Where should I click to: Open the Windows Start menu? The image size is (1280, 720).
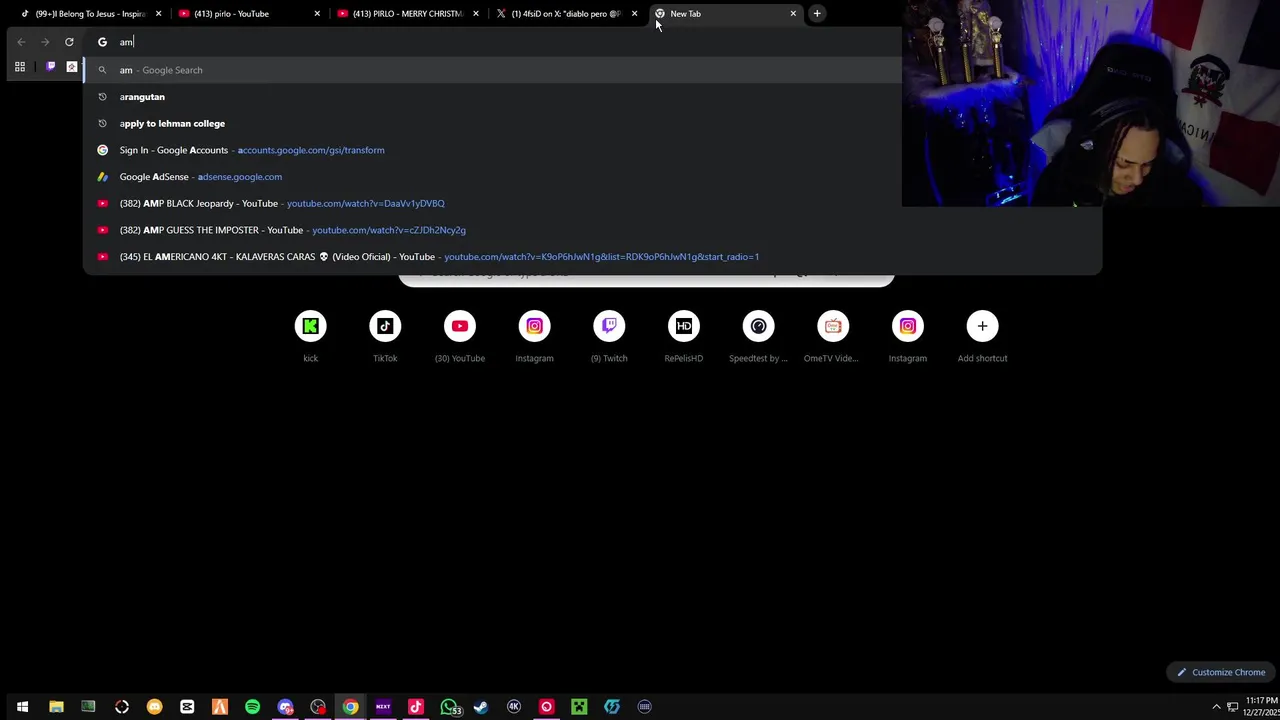click(x=22, y=707)
